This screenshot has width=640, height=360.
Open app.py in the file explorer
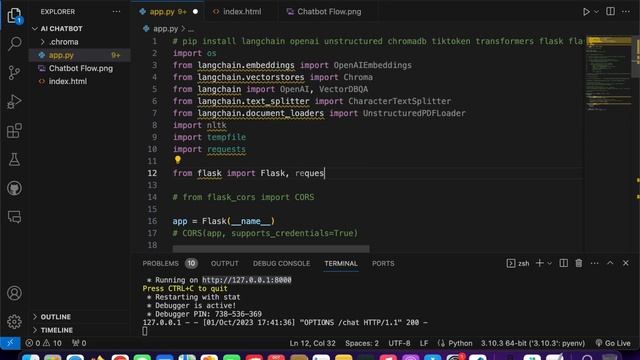pyautogui.click(x=80, y=55)
